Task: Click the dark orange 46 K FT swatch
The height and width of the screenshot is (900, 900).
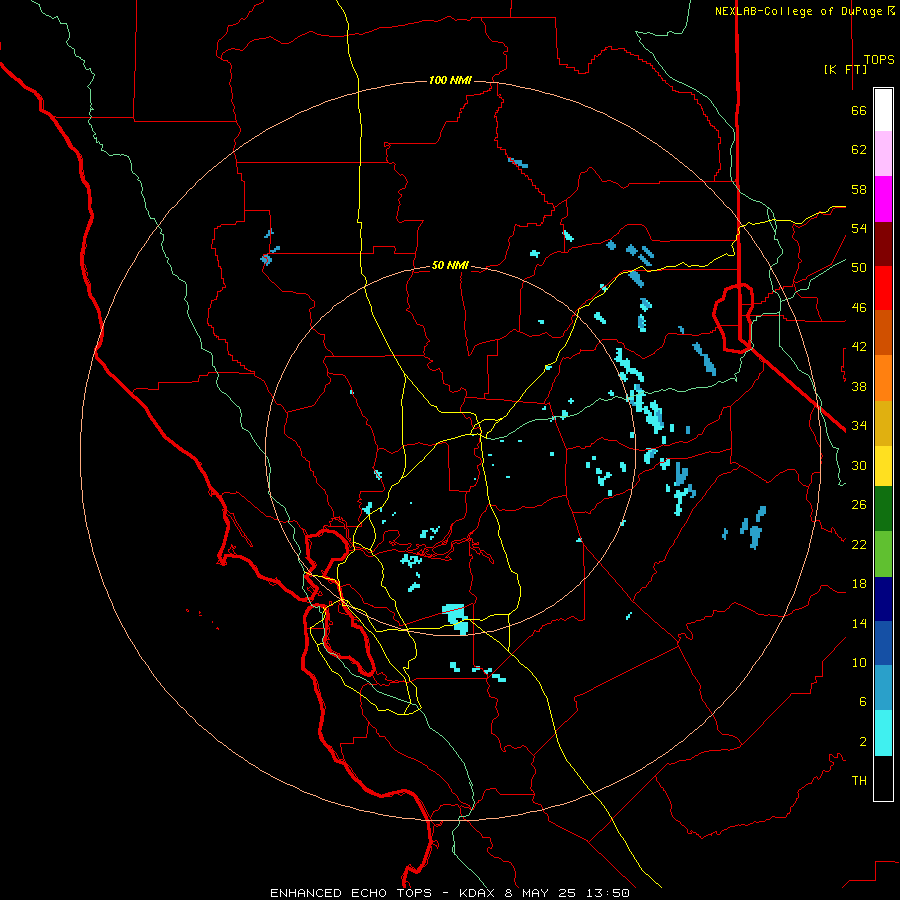Action: pos(883,332)
